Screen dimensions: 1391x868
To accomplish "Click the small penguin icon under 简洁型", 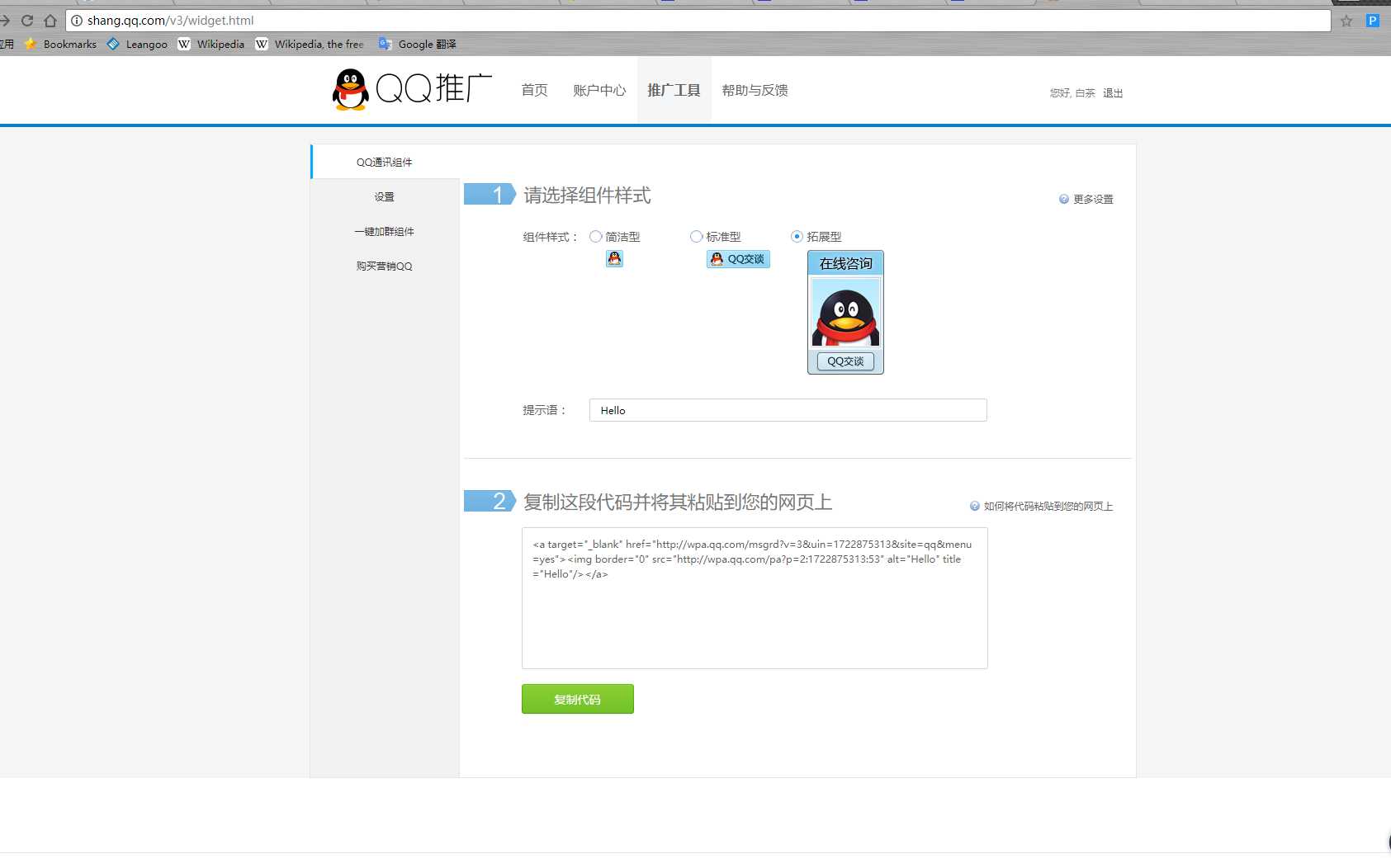I will 614,259.
